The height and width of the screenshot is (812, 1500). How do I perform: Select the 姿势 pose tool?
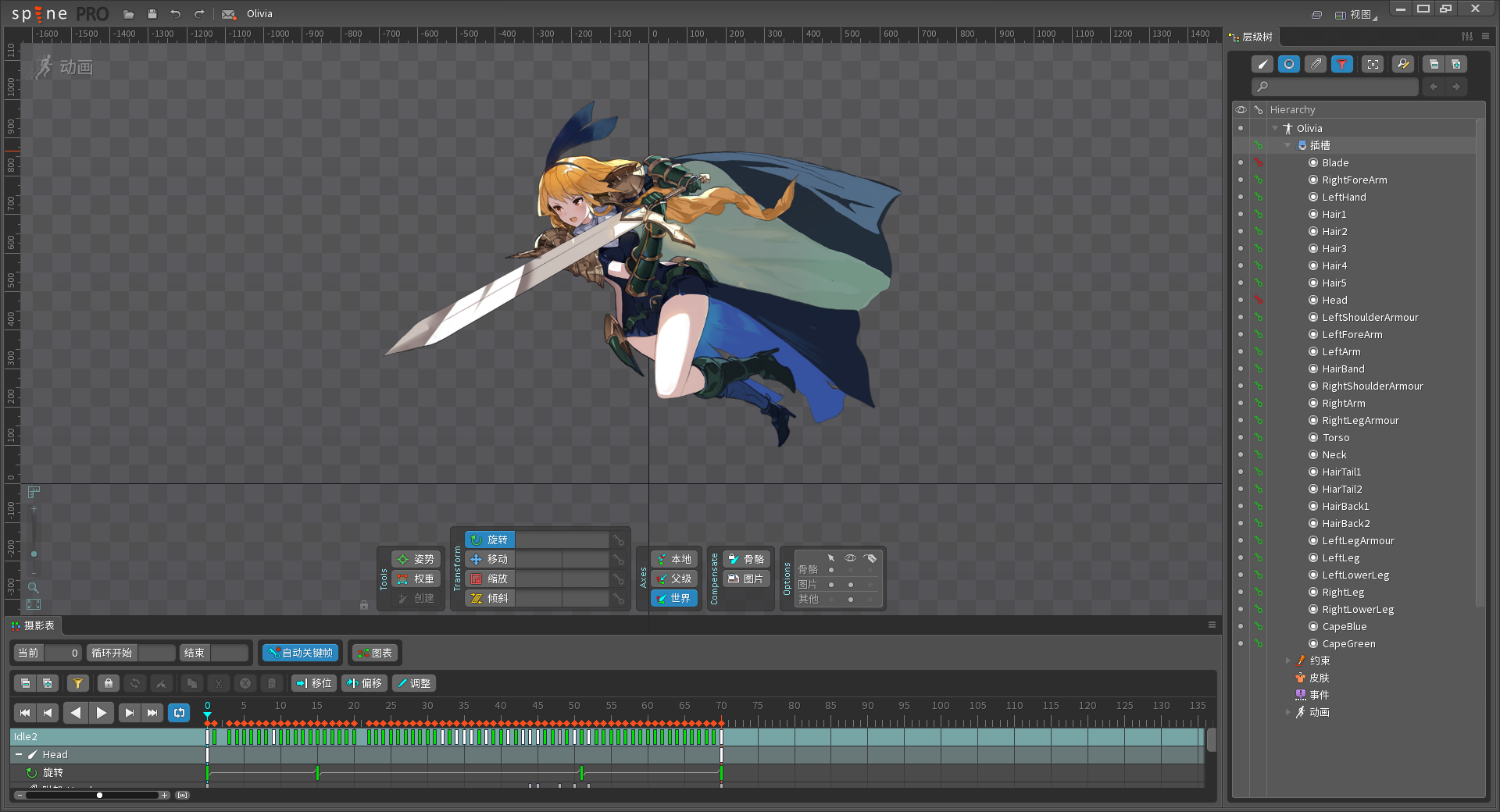click(416, 559)
